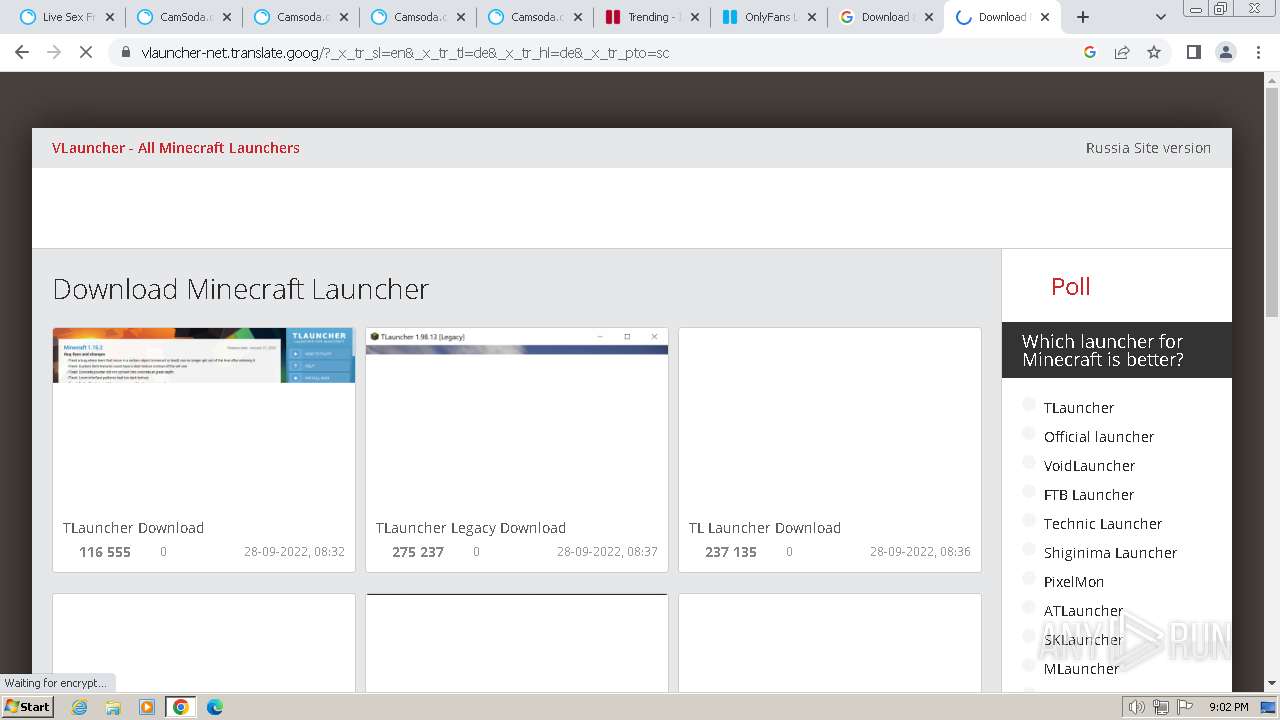Image resolution: width=1280 pixels, height=720 pixels.
Task: Switch to Trending tab
Action: click(x=652, y=17)
